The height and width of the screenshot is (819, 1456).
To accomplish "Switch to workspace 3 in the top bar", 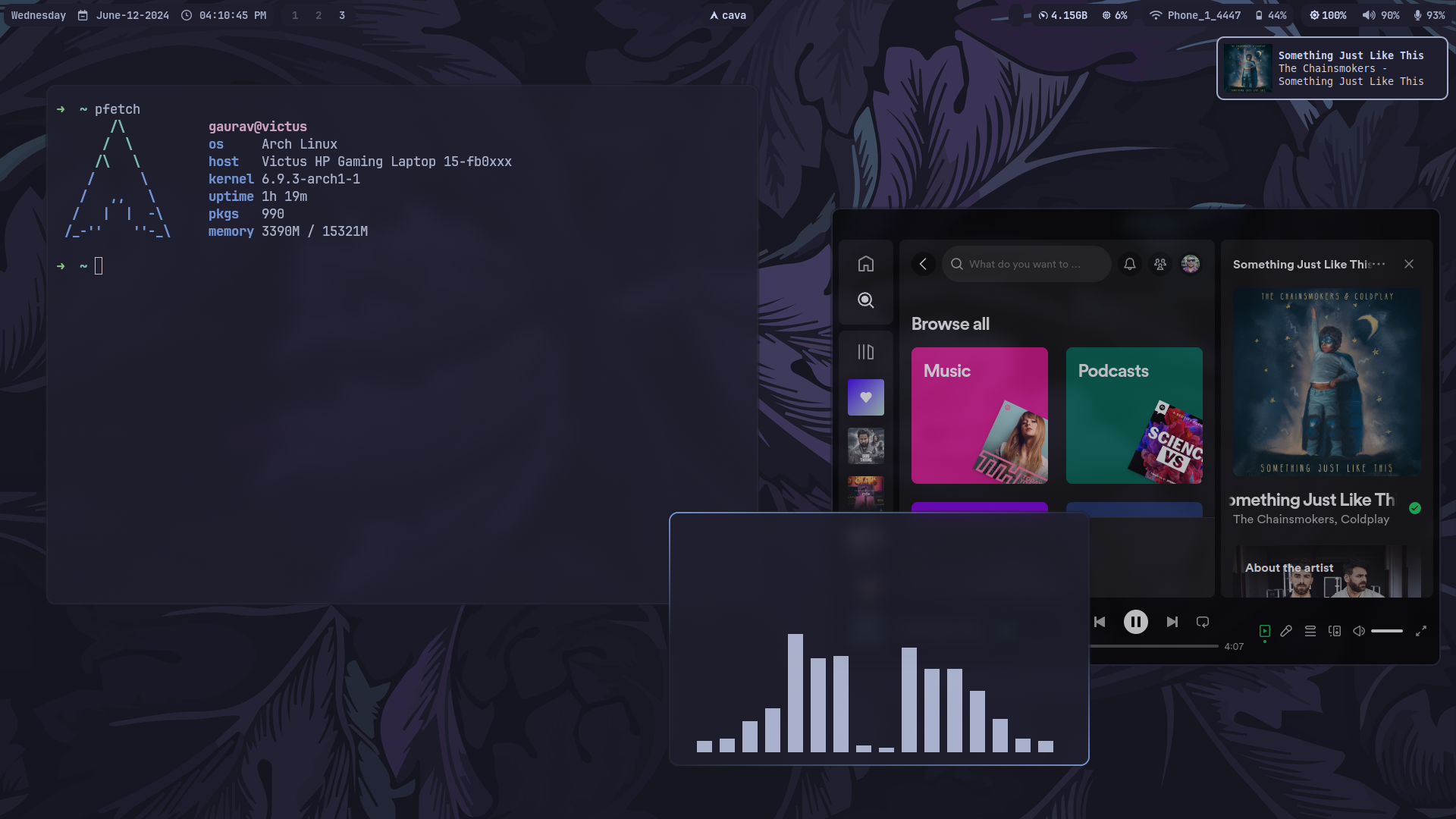I will tap(342, 15).
